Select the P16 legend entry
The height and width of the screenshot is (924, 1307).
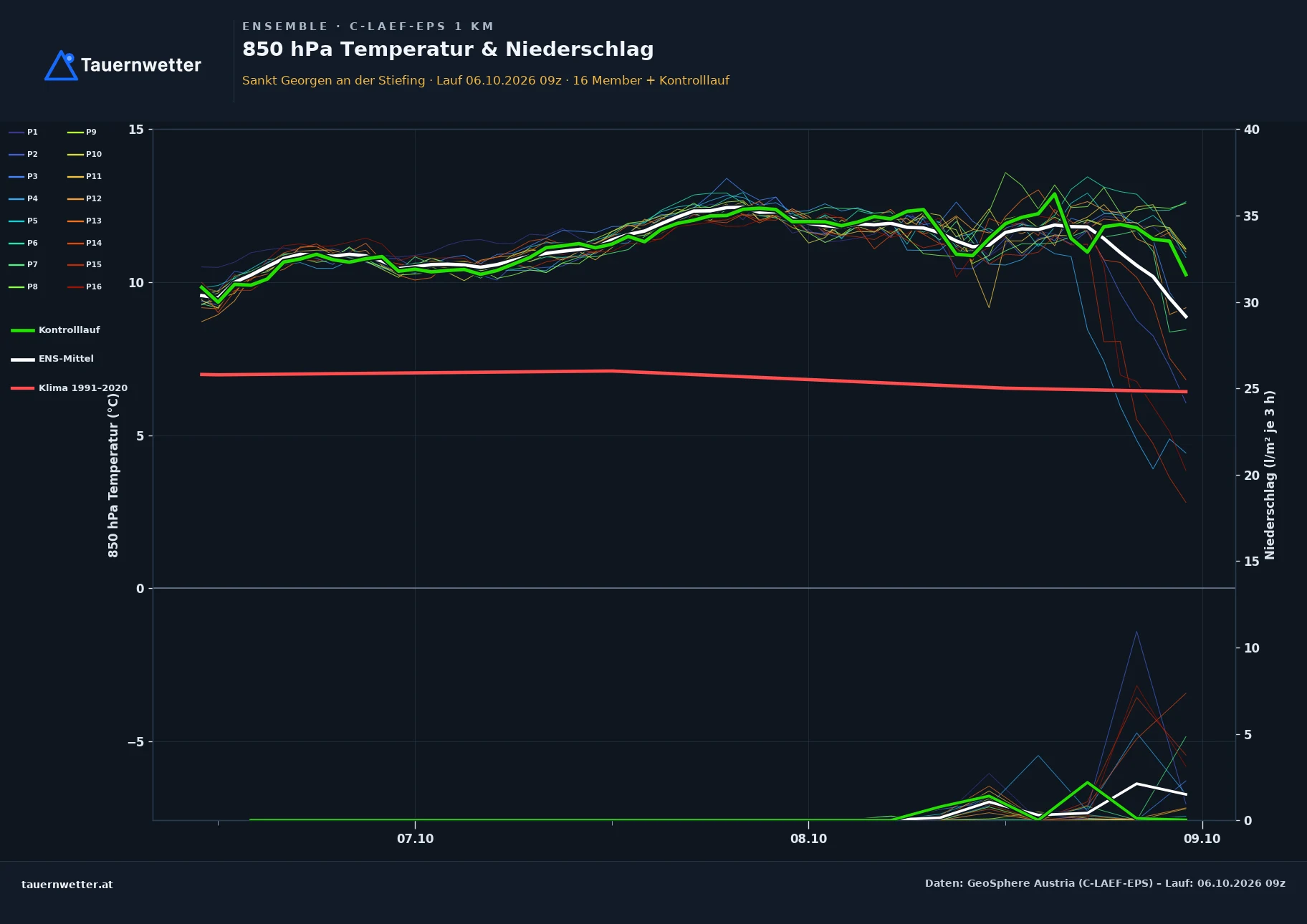pos(85,287)
